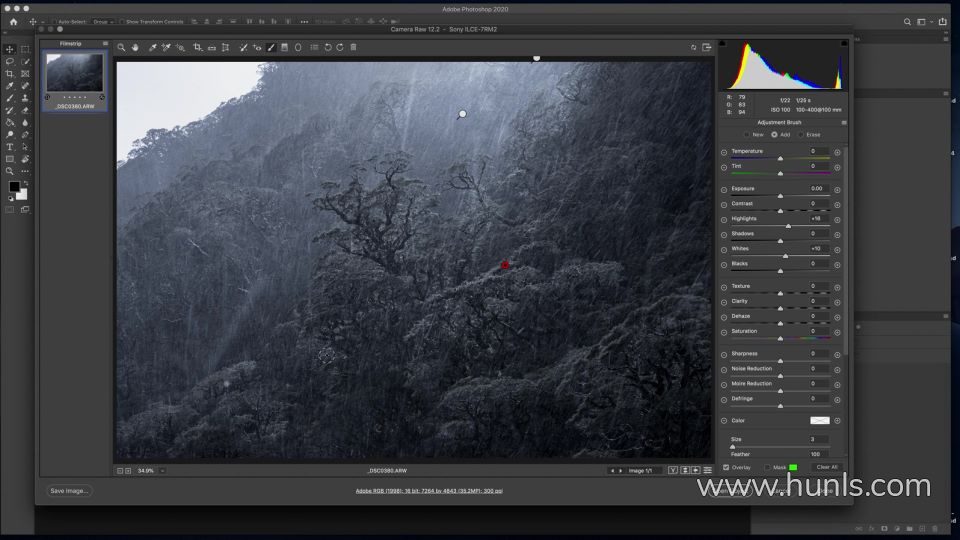Toggle full screen mode icon in Camera Raw
Screen dimensions: 960x540
(707, 47)
